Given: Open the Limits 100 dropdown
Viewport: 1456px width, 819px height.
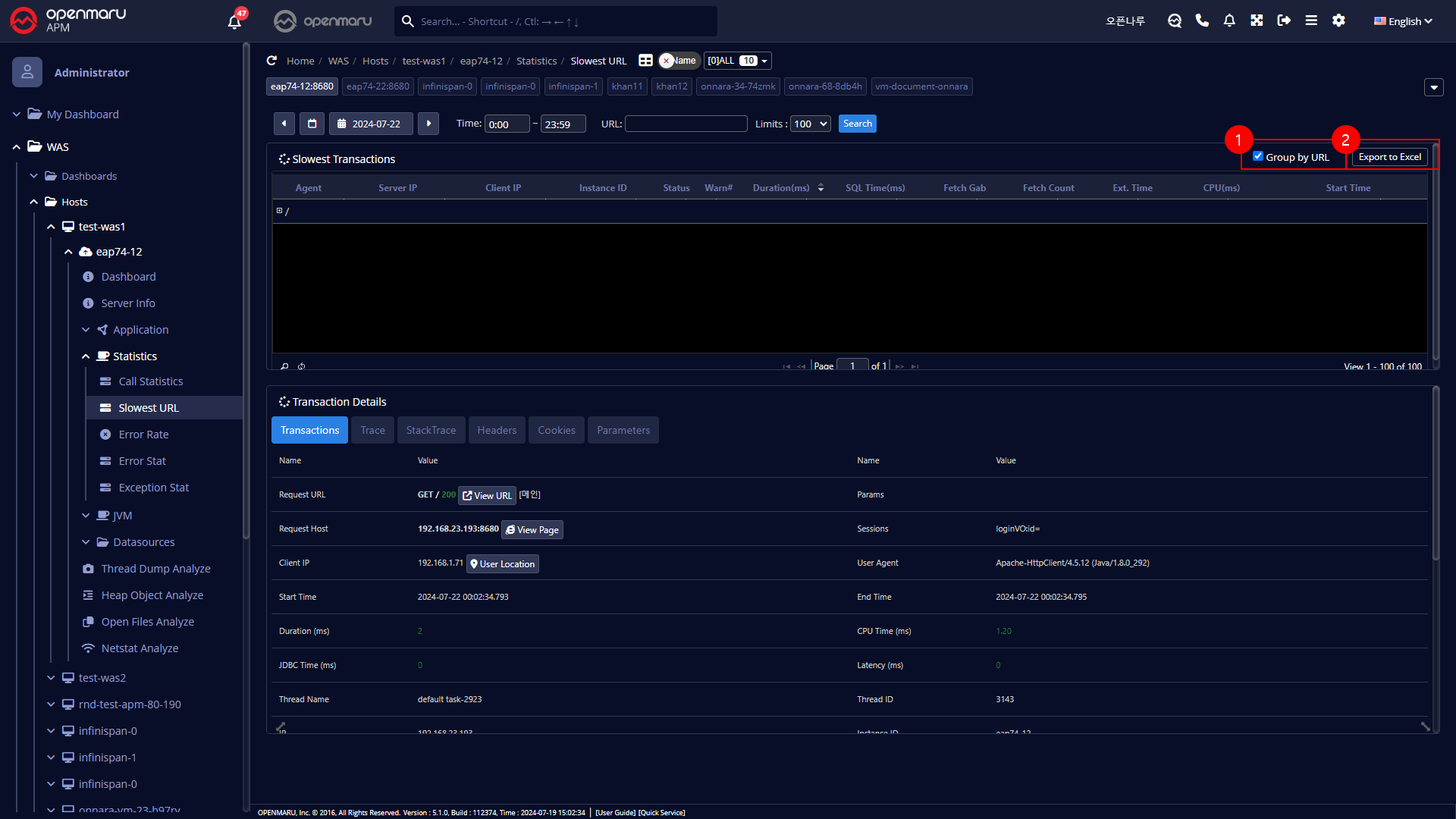Looking at the screenshot, I should [811, 124].
